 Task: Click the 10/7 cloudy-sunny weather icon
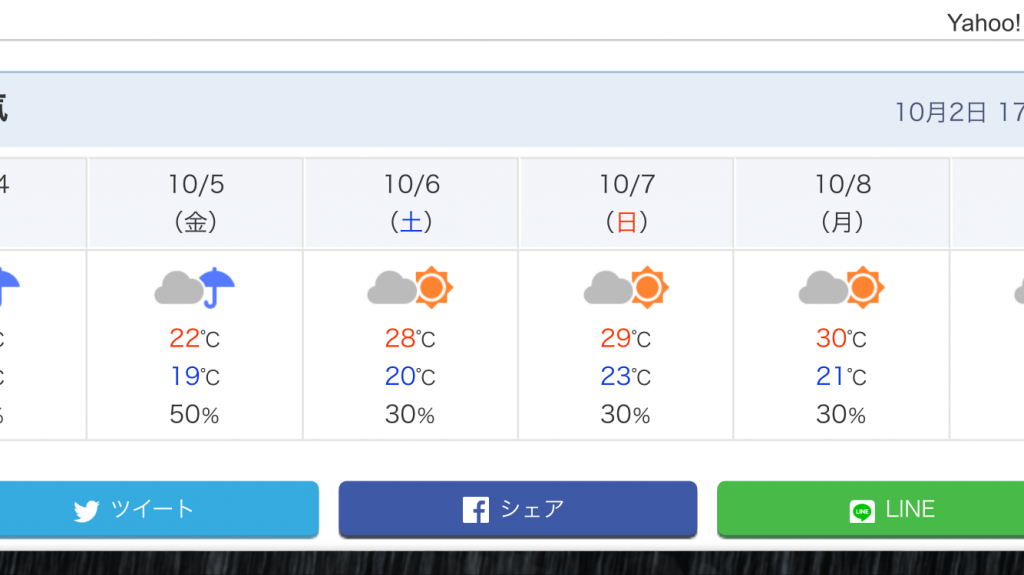pyautogui.click(x=626, y=288)
